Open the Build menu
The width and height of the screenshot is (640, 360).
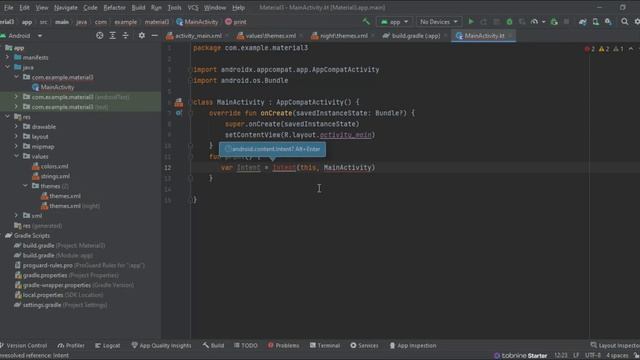[x=138, y=7]
